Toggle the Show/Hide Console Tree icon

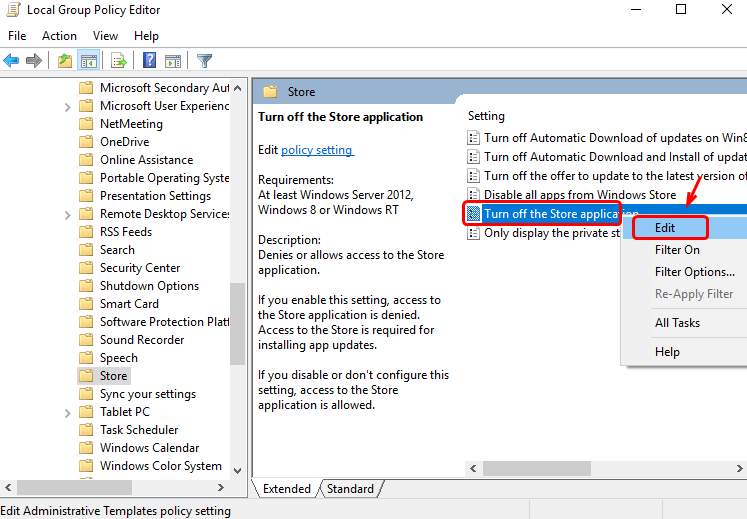coord(88,61)
